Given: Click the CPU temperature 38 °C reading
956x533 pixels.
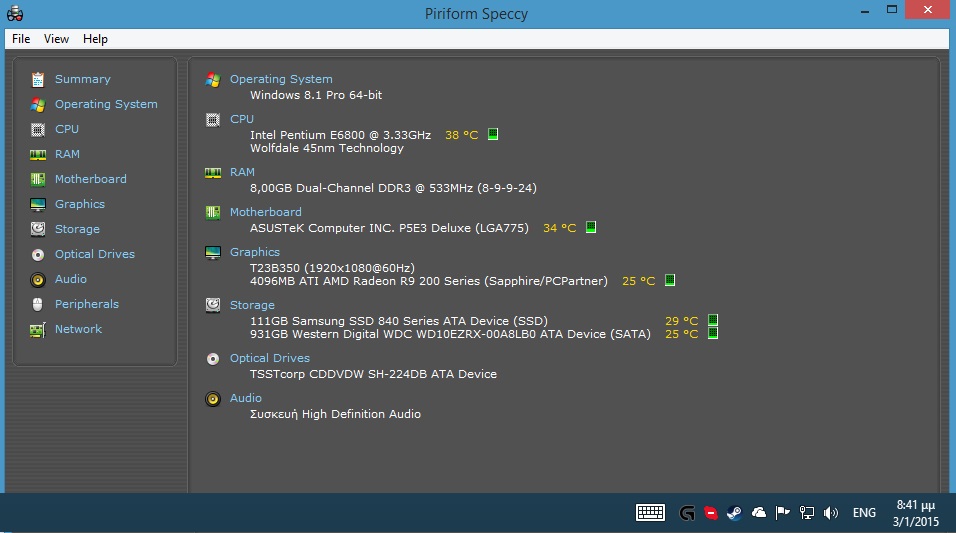Looking at the screenshot, I should click(x=462, y=135).
